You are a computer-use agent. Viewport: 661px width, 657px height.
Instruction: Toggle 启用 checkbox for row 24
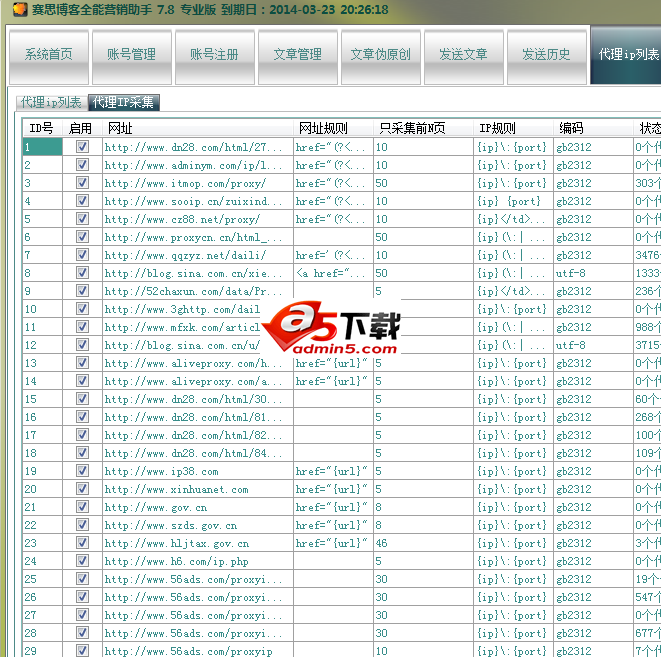82,561
